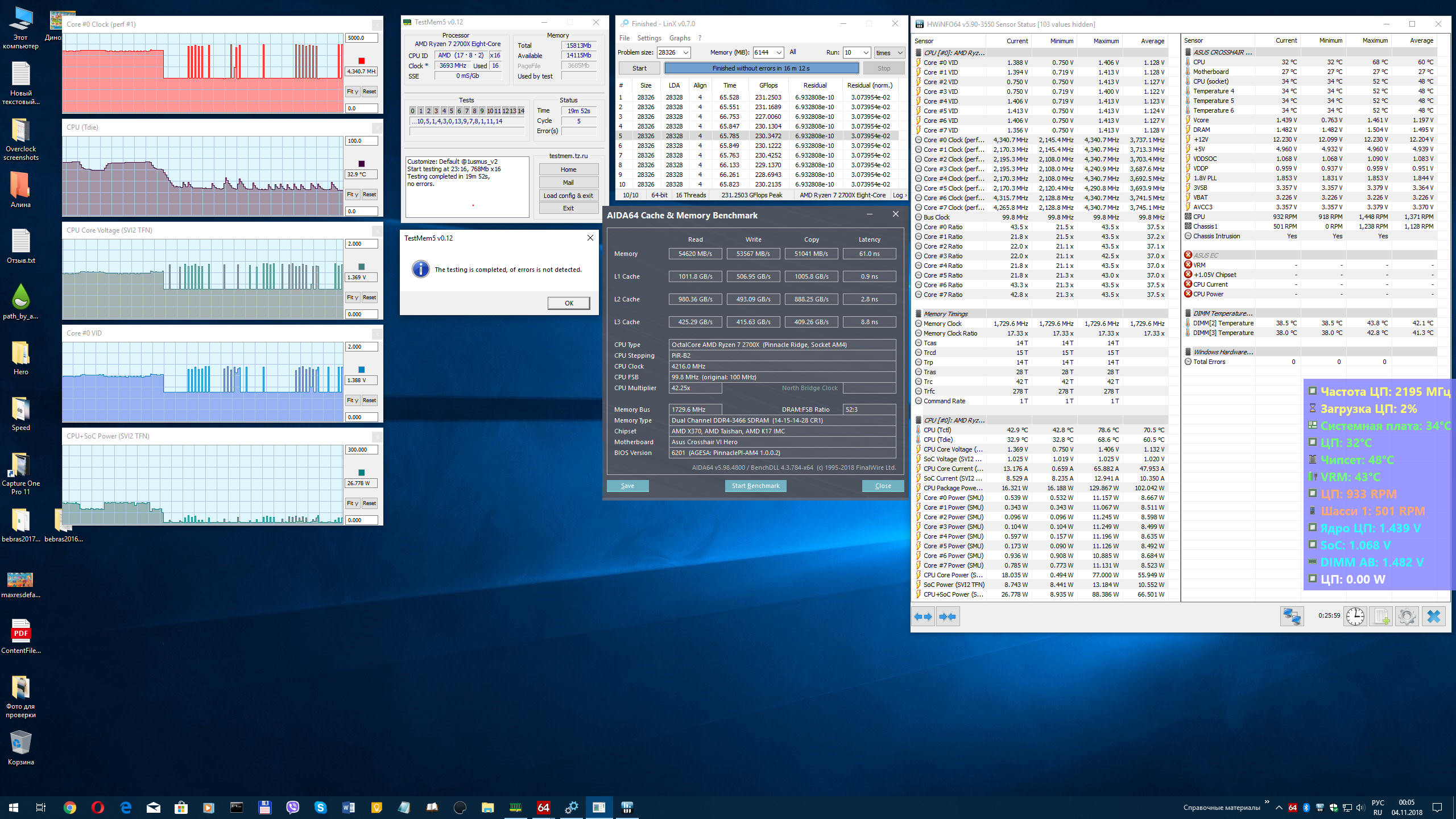Screen dimensions: 1456x819
Task: Open HWiNFO remote network monitoring icon
Action: pyautogui.click(x=1292, y=617)
